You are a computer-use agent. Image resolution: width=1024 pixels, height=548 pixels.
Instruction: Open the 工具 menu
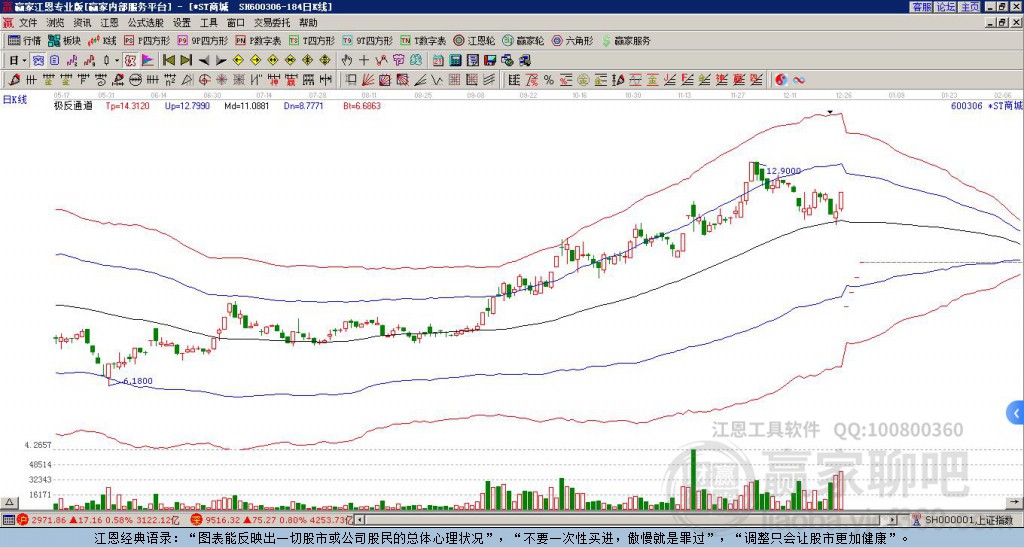[208, 23]
